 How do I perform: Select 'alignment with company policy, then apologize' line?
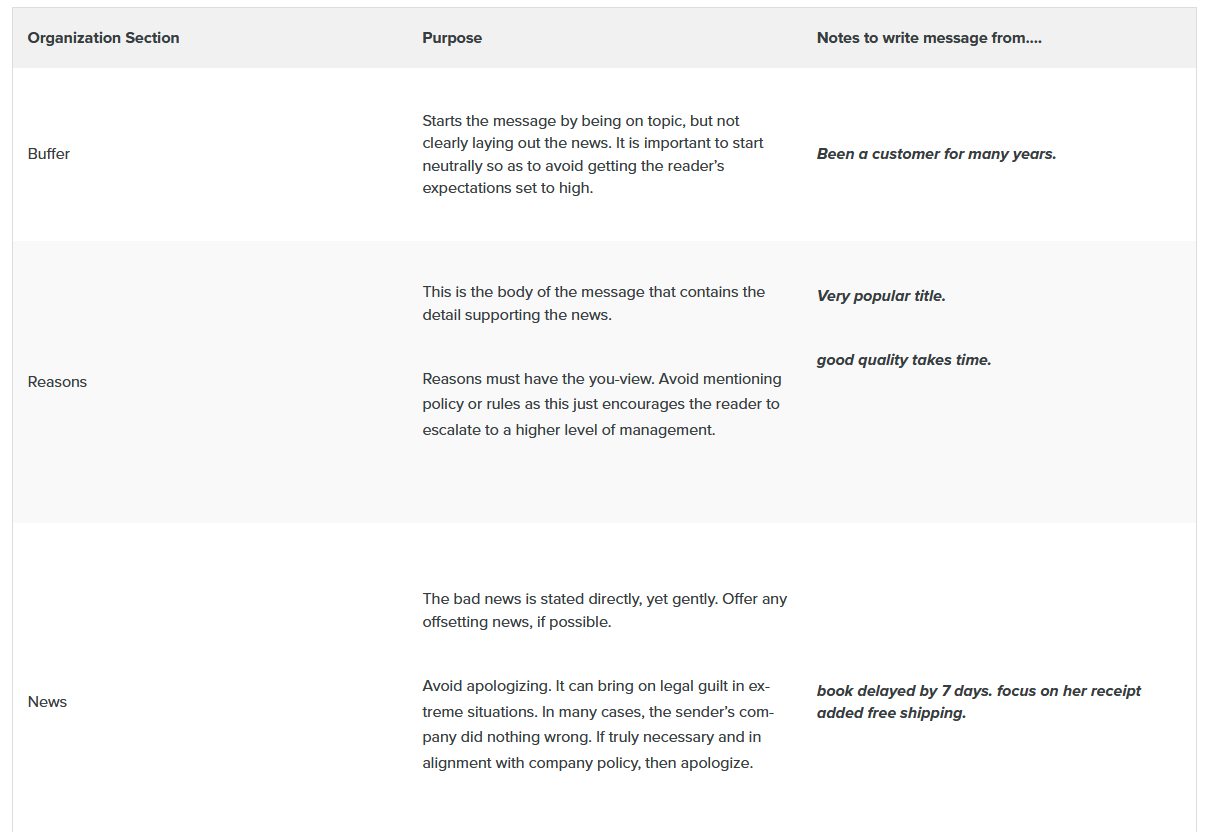click(587, 762)
